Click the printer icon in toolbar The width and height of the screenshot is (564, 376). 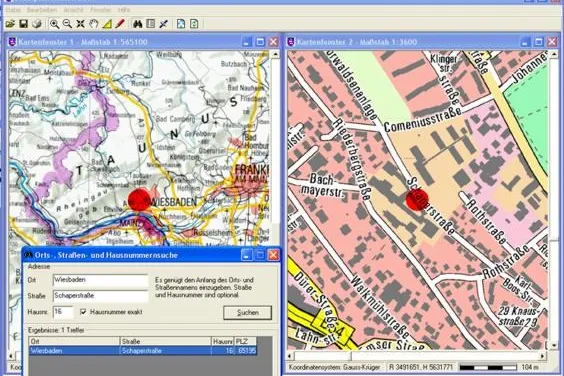37,24
